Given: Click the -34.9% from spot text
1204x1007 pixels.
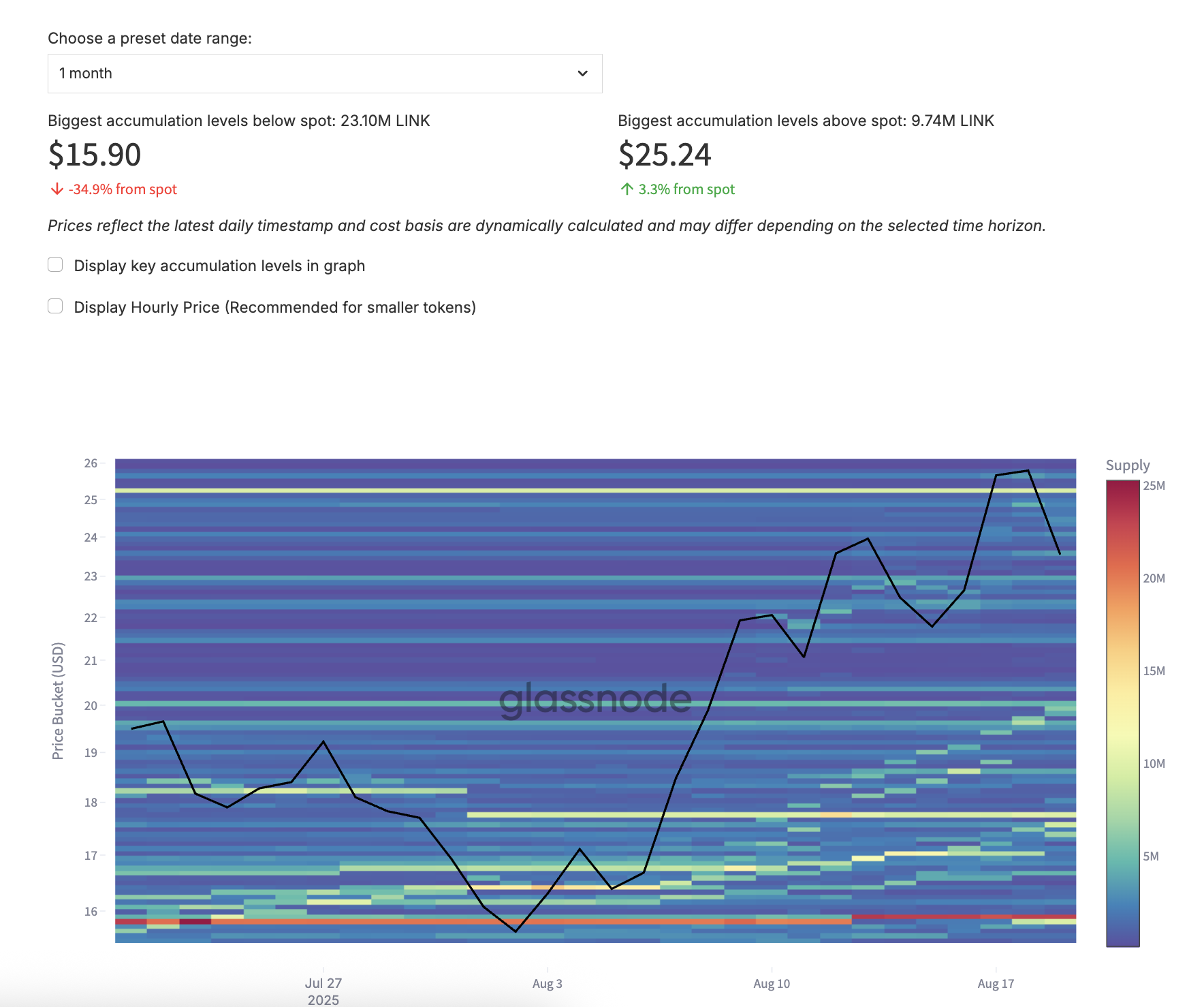Looking at the screenshot, I should (123, 189).
